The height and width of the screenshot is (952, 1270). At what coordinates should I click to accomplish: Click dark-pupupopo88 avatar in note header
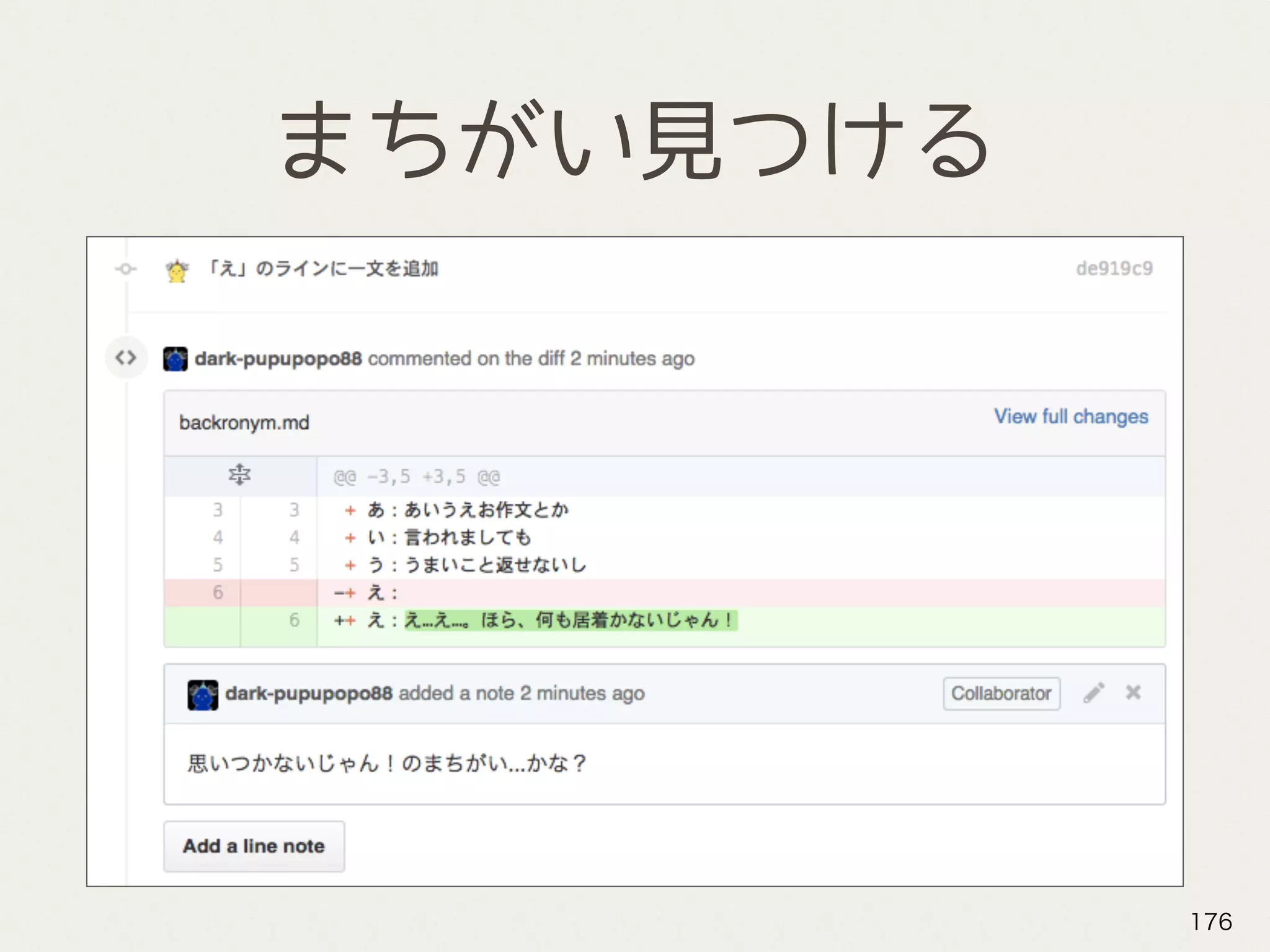coord(202,695)
